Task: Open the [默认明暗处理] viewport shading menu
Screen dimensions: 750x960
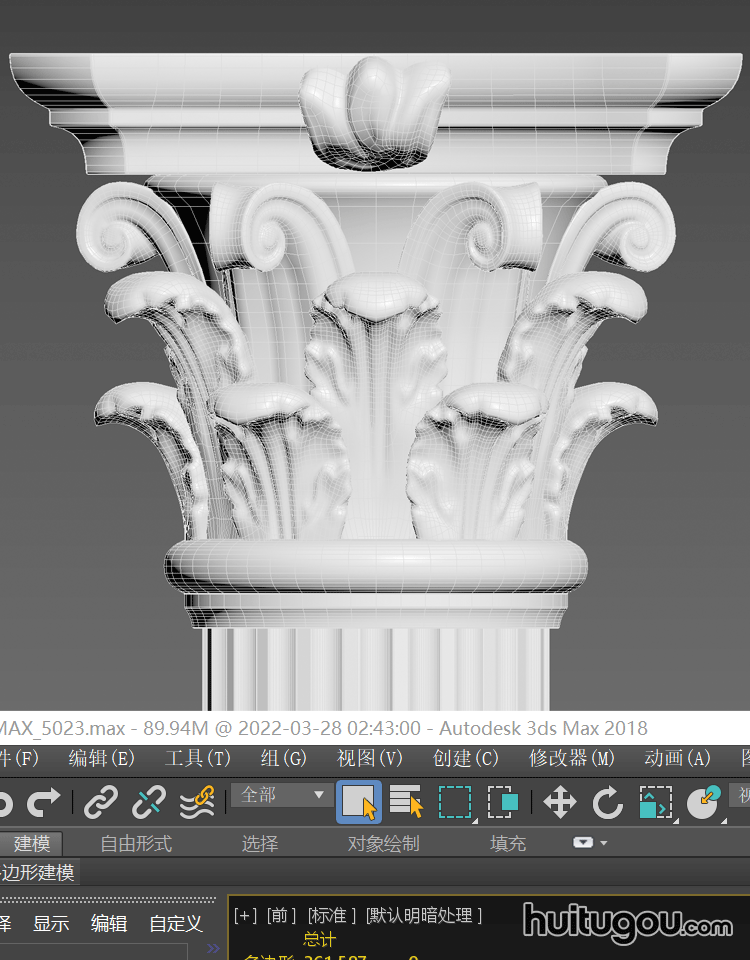Action: [x=424, y=915]
